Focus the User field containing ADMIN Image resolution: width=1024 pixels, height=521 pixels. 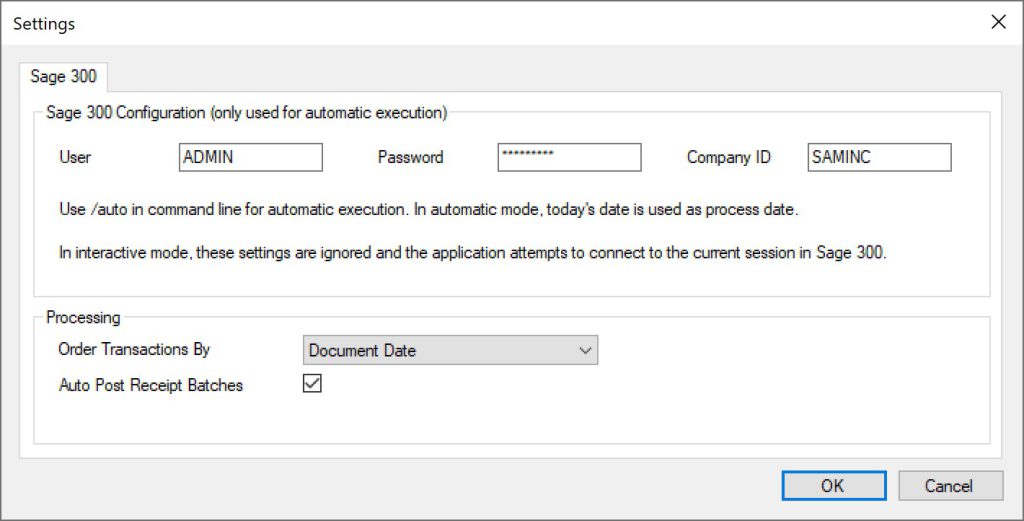tap(251, 157)
